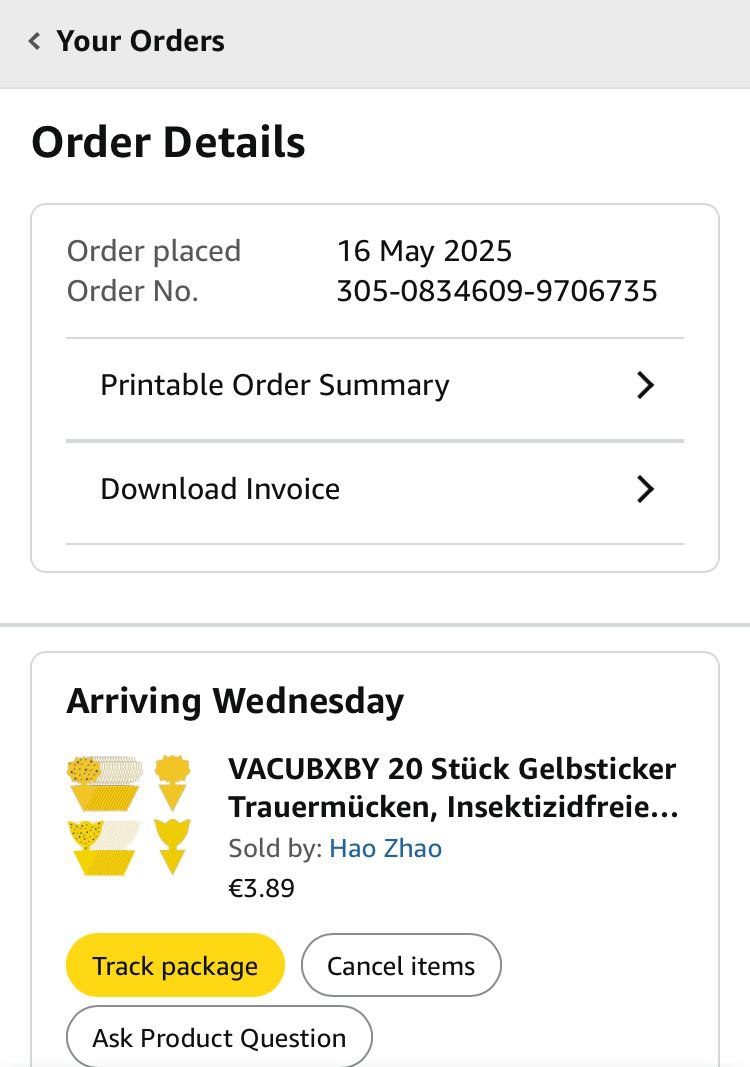This screenshot has width=750, height=1067.
Task: Click the order date 16 May 2025
Action: [x=424, y=251]
